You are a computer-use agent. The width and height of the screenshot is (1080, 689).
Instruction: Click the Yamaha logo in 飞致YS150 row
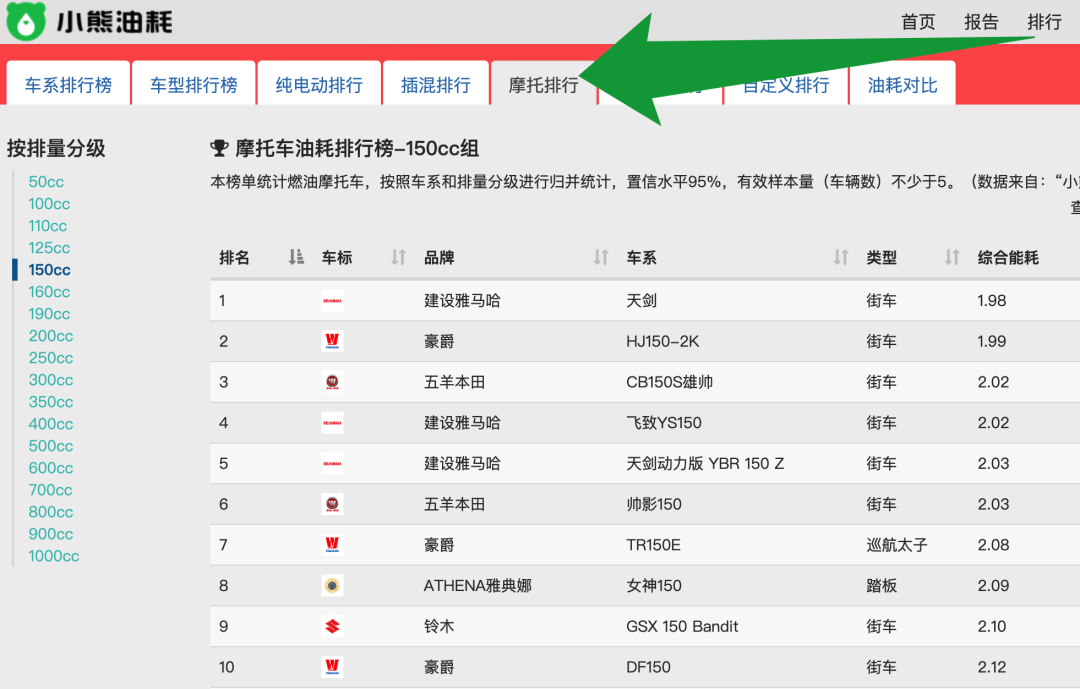pos(332,422)
